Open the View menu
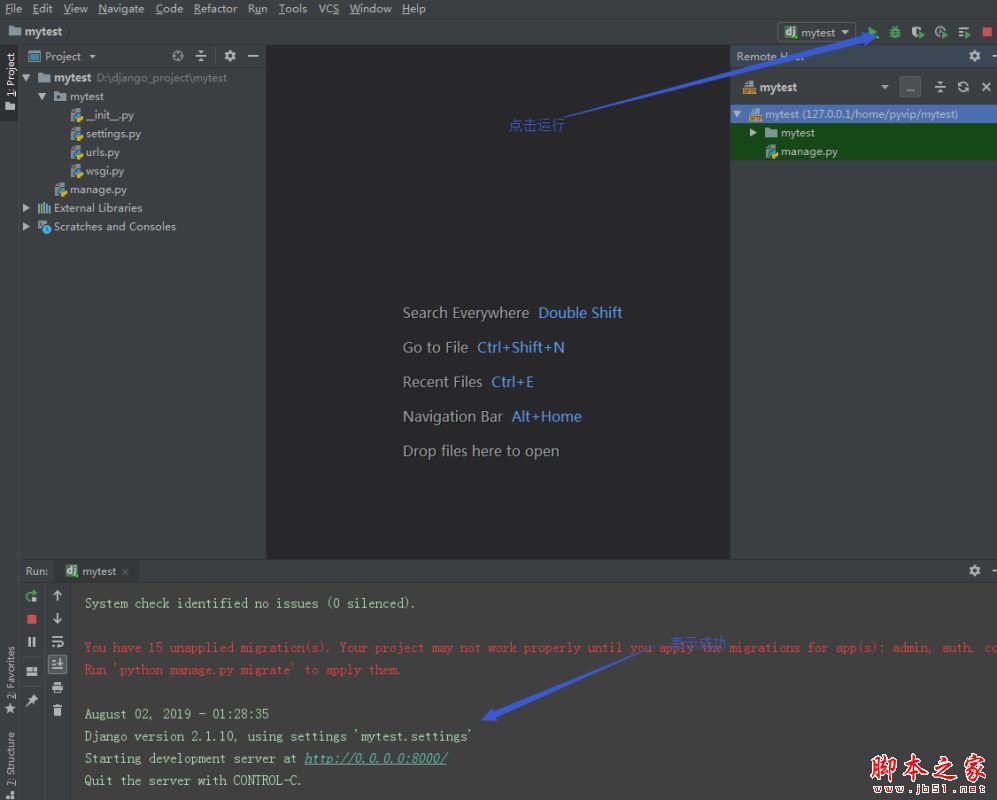 [75, 9]
